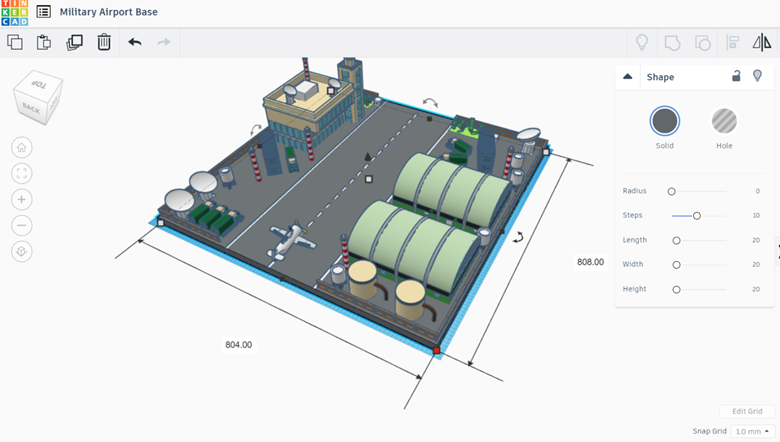Click the Military Airport Base title
Viewport: 780px width, 442px height.
[108, 12]
